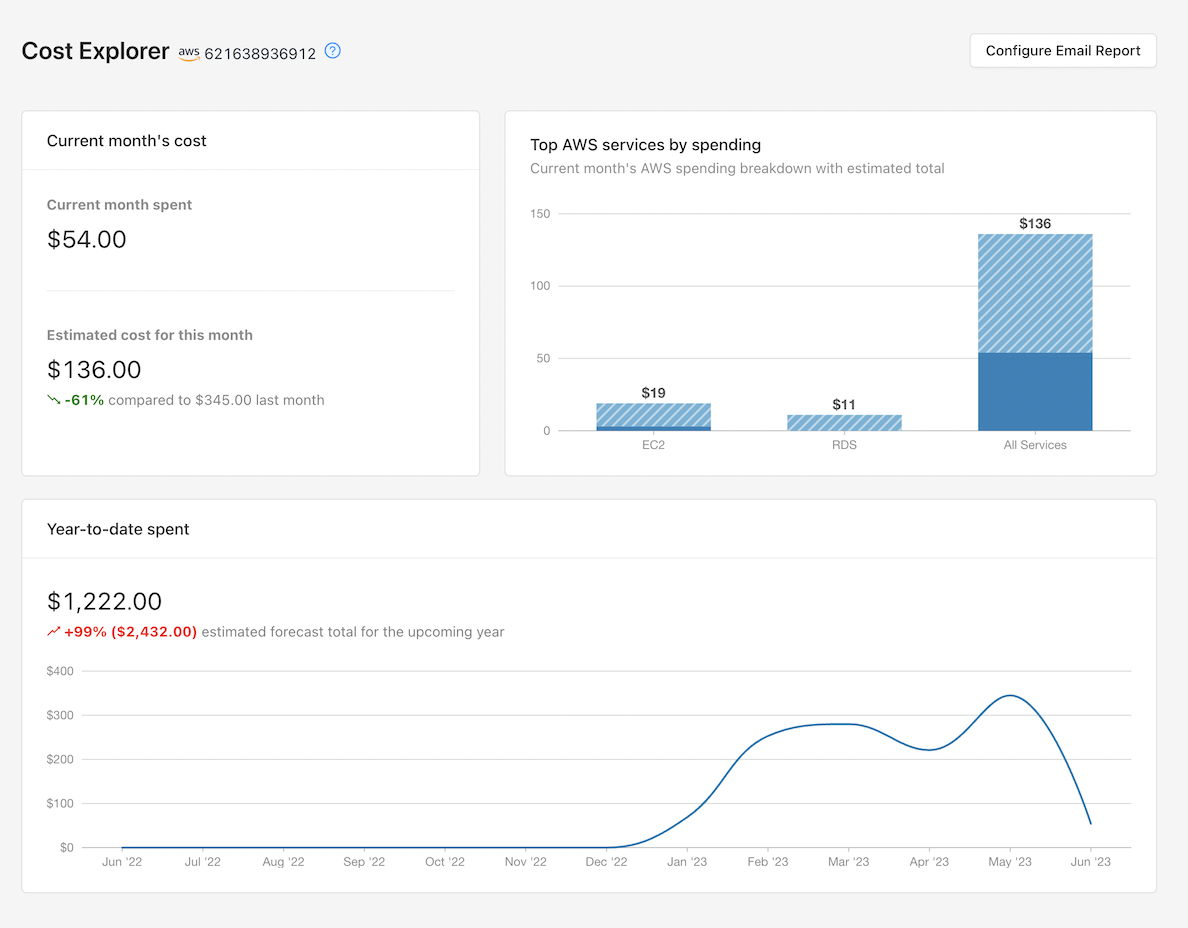The width and height of the screenshot is (1188, 928).
Task: Click the Apr '23 x-axis label
Action: click(929, 861)
